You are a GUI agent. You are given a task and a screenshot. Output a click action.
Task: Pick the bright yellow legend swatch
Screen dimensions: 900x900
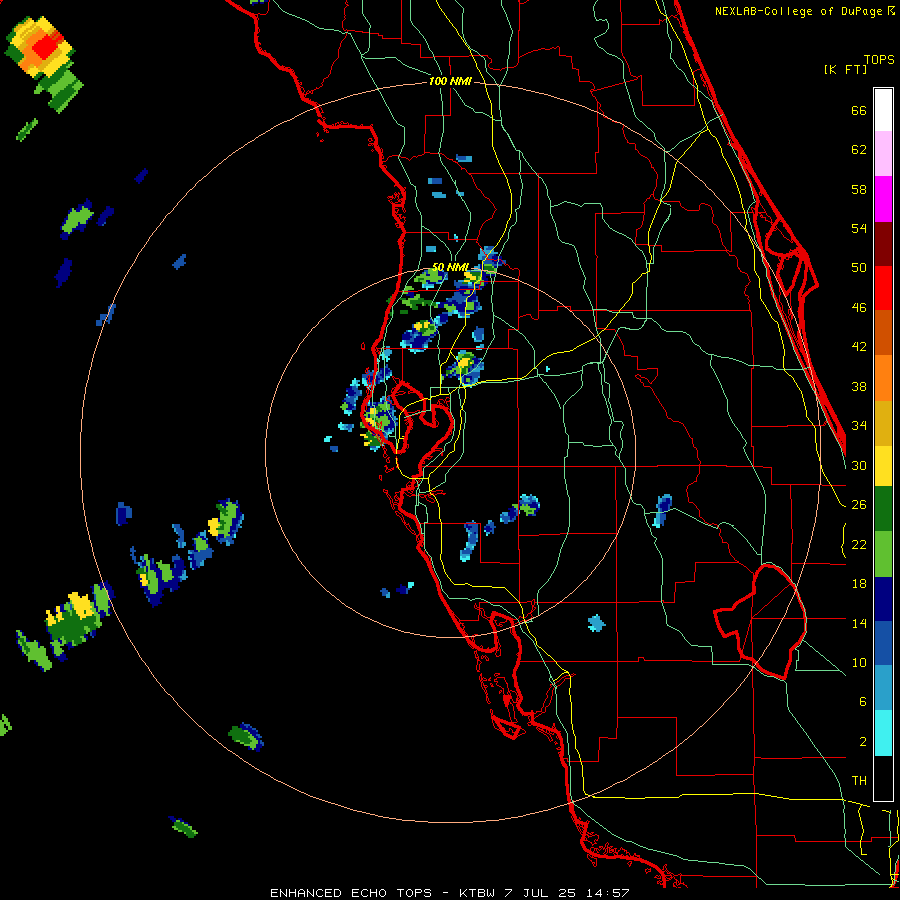(883, 466)
